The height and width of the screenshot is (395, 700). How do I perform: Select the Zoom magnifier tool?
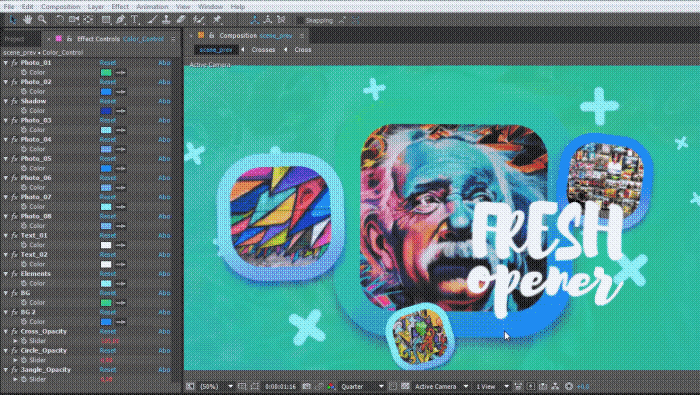[42, 20]
